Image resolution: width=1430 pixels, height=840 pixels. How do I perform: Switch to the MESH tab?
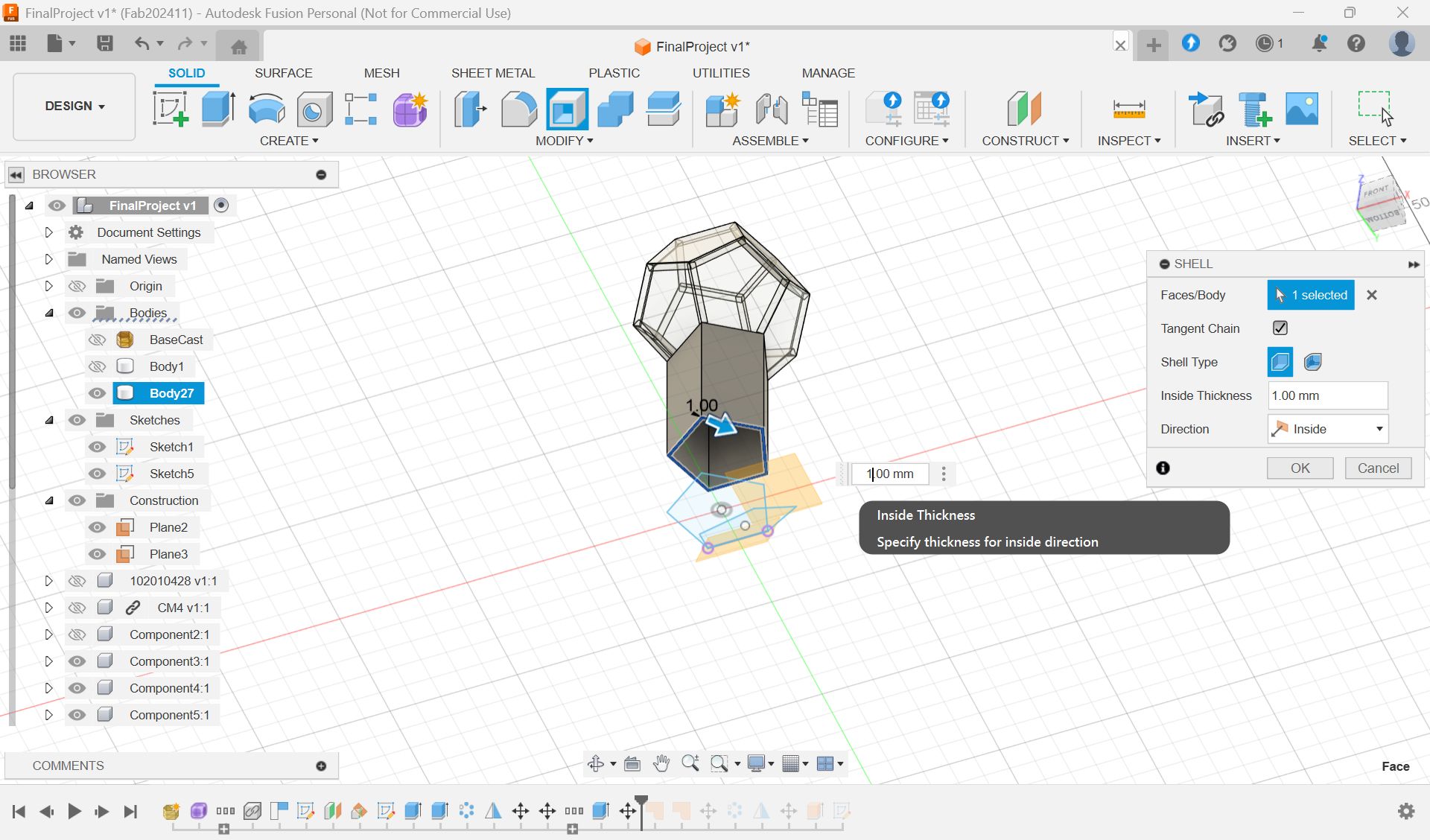click(381, 73)
